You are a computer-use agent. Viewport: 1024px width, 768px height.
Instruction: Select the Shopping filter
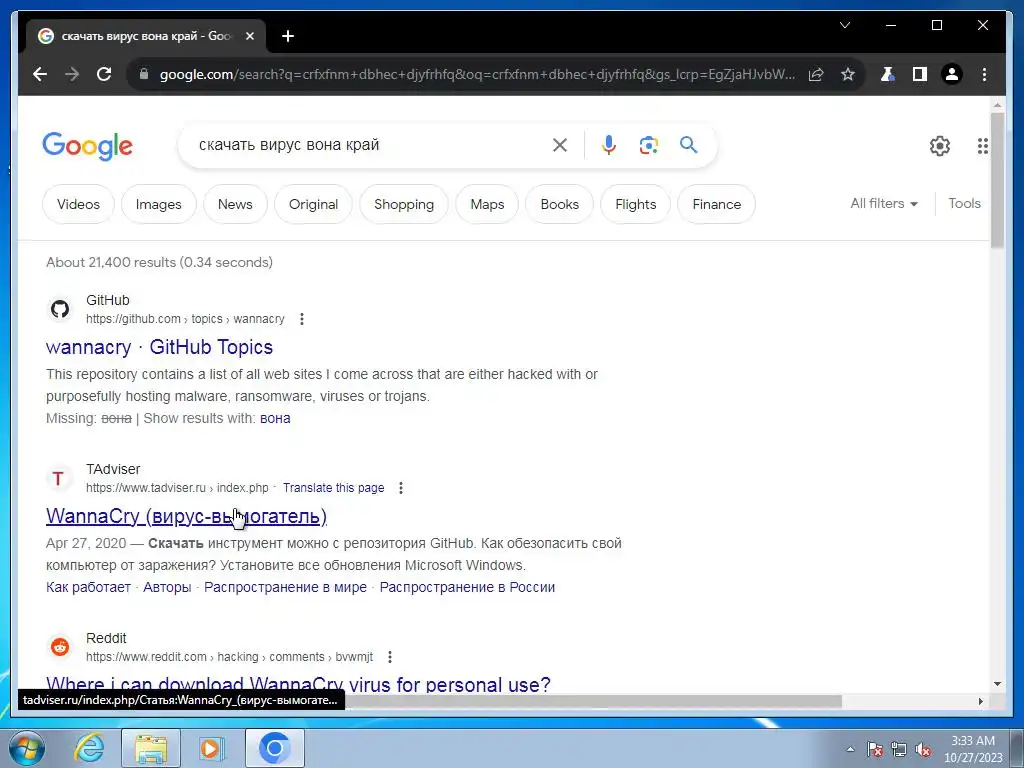404,204
